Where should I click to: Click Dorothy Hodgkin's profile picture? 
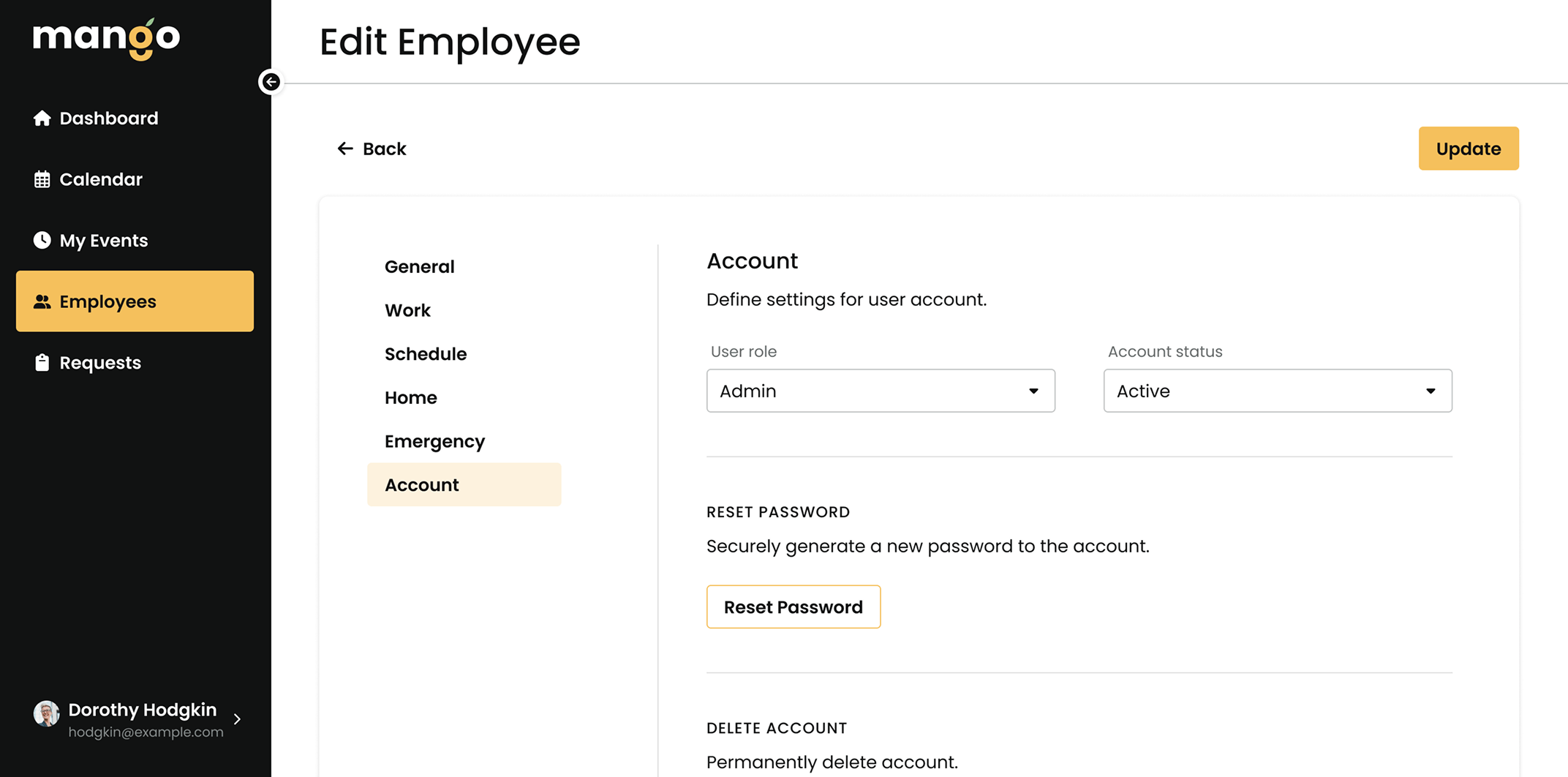(x=46, y=713)
